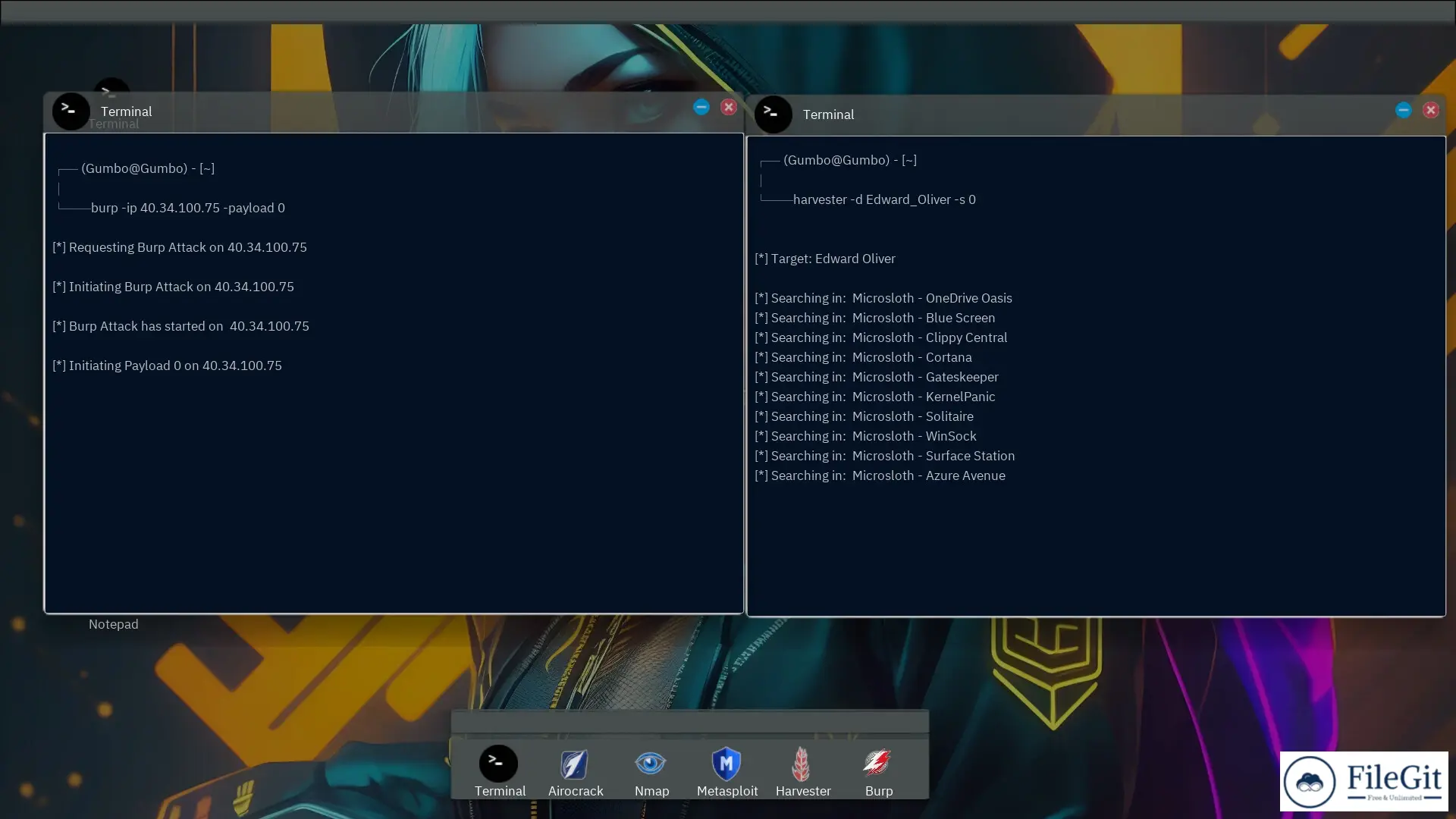Click 'Initiating Payload 0' output line
Viewport: 1456px width, 819px height.
167,366
